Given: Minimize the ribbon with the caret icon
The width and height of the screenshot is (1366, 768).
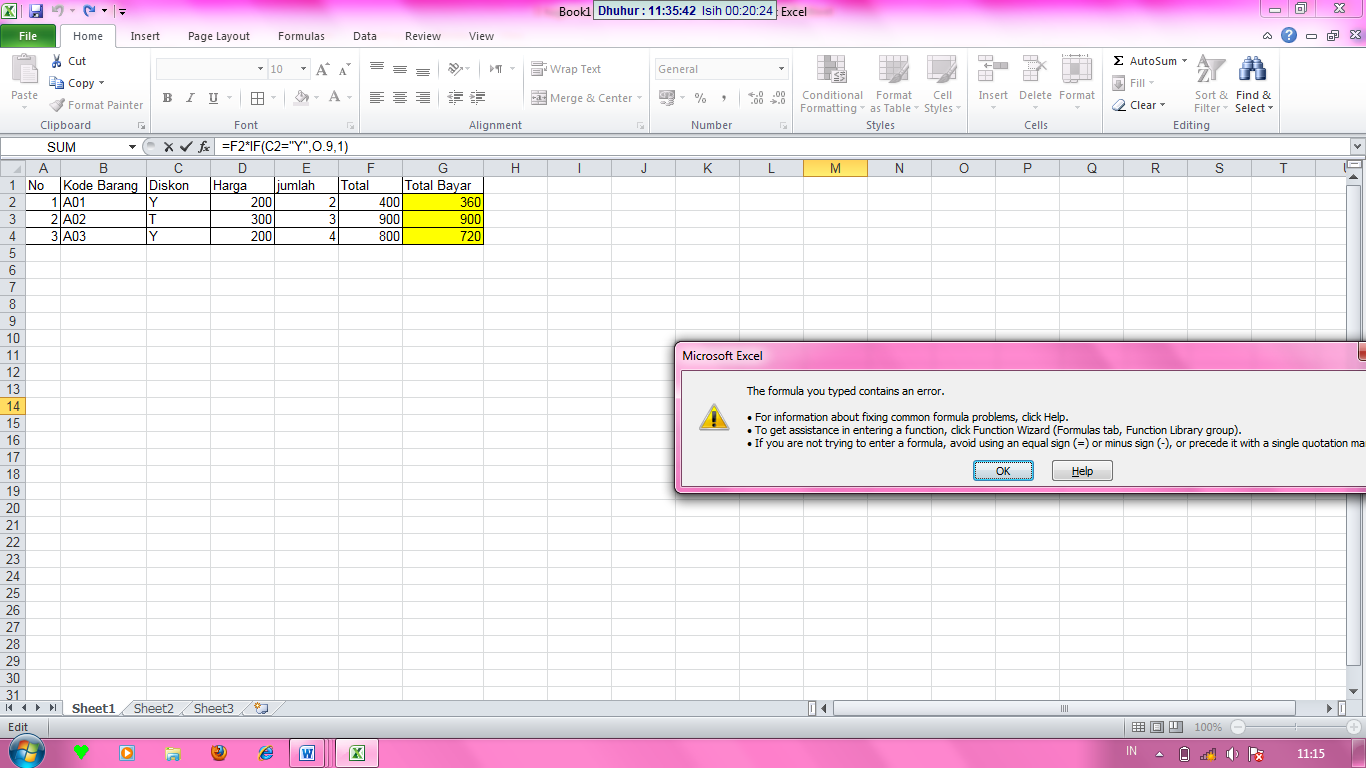Looking at the screenshot, I should pyautogui.click(x=1269, y=36).
